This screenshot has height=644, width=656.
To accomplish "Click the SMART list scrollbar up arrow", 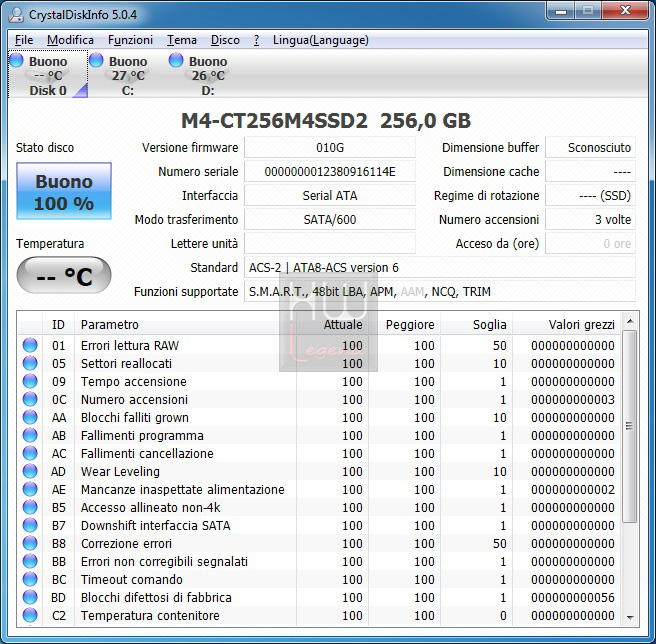I will pyautogui.click(x=630, y=321).
